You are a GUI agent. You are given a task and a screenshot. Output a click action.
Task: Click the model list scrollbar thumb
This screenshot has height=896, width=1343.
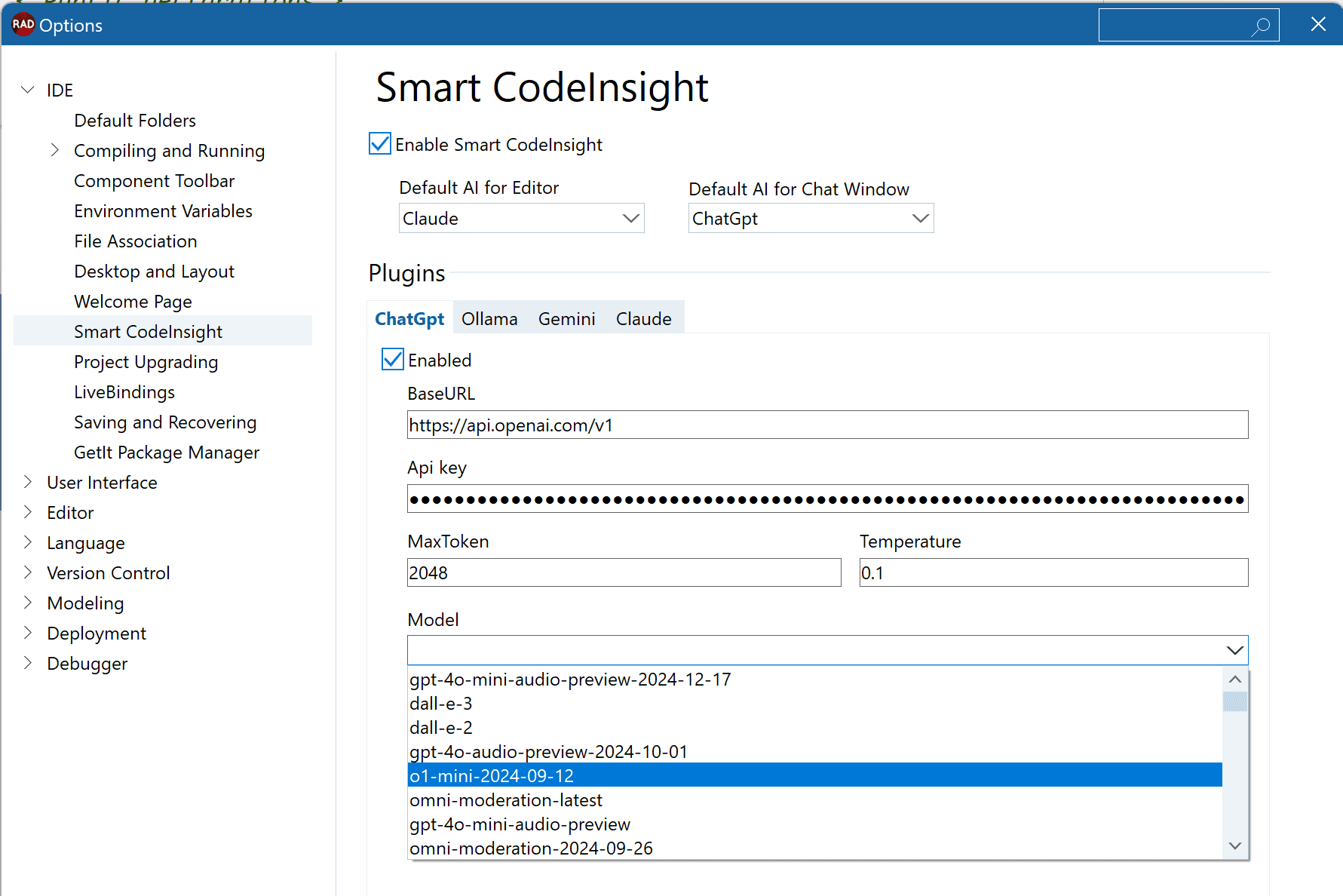coord(1234,701)
